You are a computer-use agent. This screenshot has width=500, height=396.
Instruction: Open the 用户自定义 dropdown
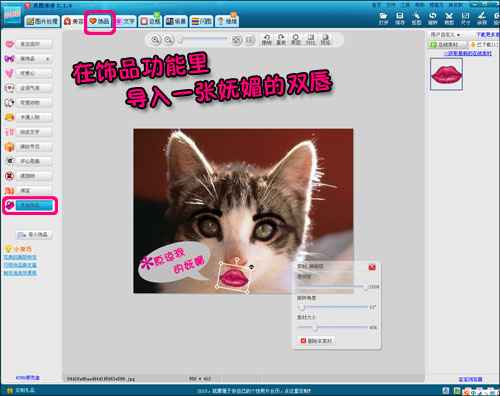pos(445,35)
